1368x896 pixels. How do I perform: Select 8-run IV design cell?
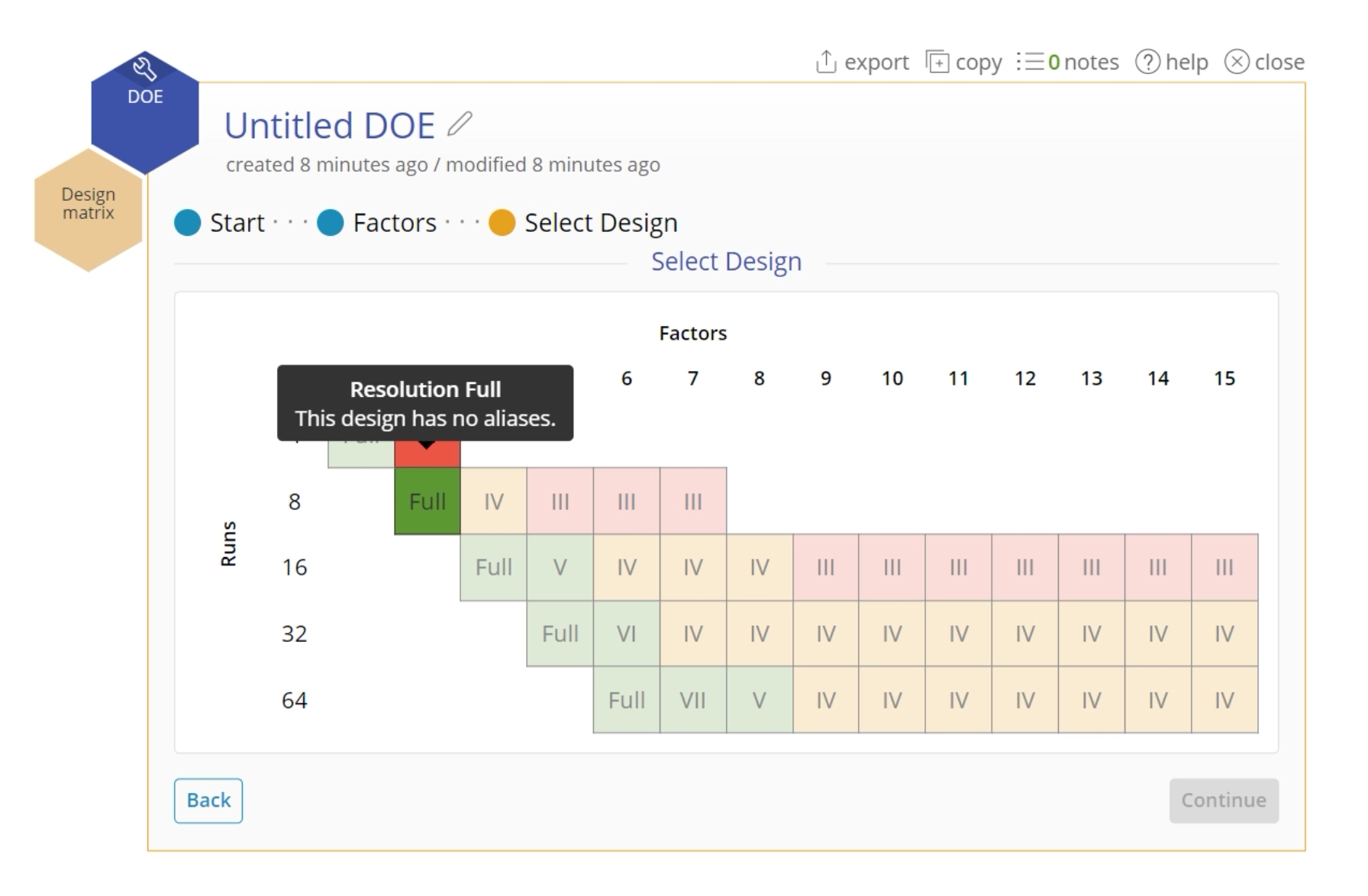click(494, 501)
